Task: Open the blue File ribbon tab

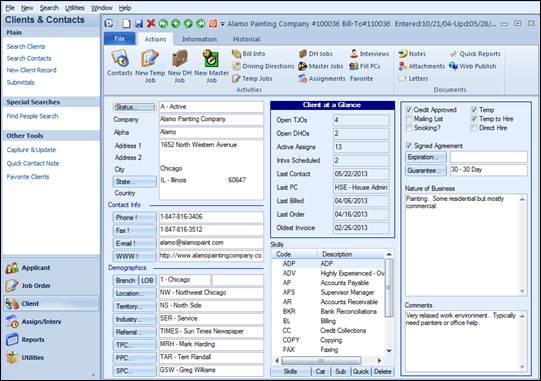Action: 119,39
